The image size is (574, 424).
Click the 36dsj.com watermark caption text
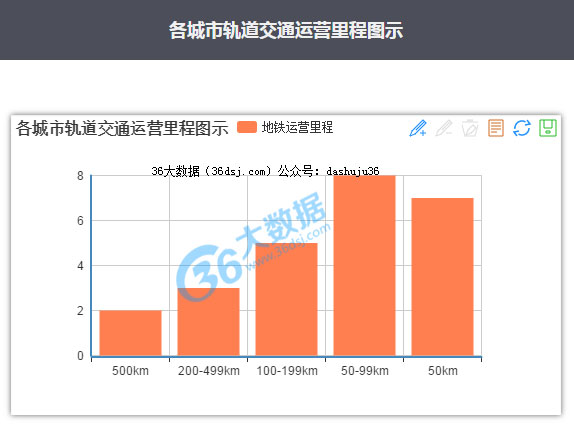(x=265, y=171)
